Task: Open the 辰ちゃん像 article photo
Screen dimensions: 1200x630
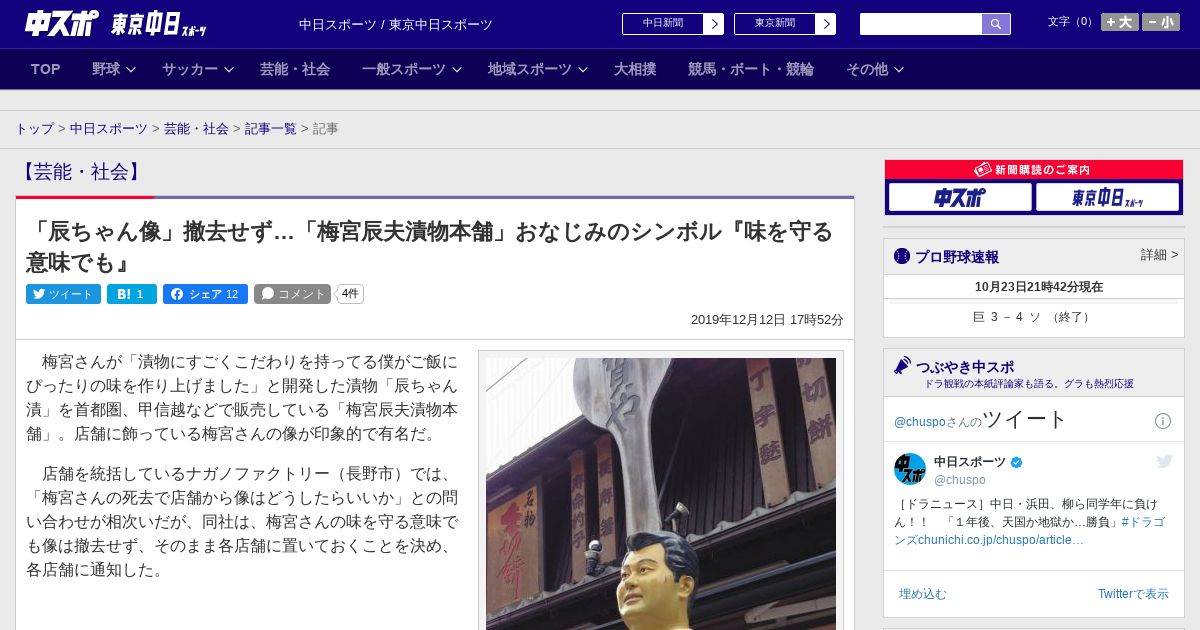Action: (x=661, y=494)
